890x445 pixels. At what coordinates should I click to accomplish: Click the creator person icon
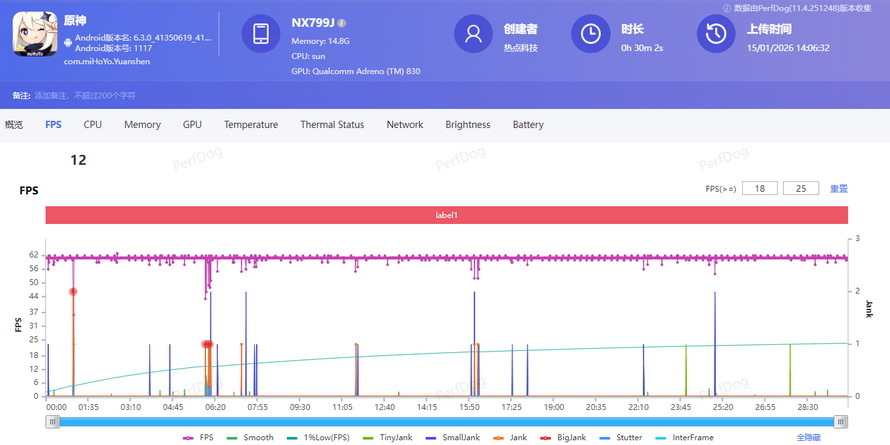click(473, 33)
